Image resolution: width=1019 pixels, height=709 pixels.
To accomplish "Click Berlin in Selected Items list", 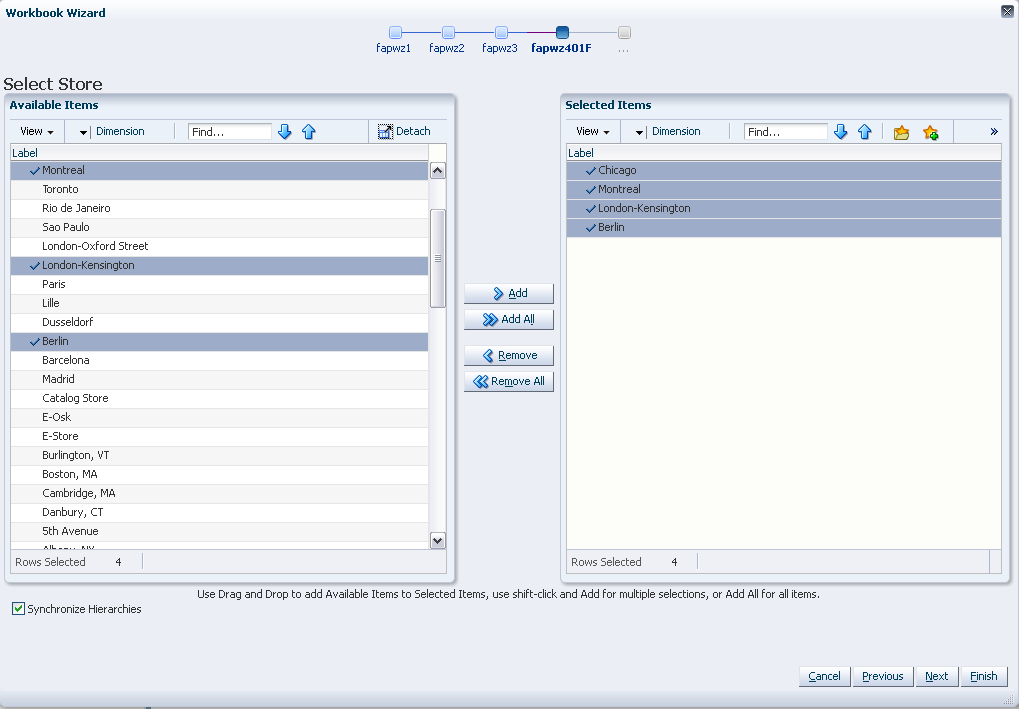I will [x=784, y=227].
